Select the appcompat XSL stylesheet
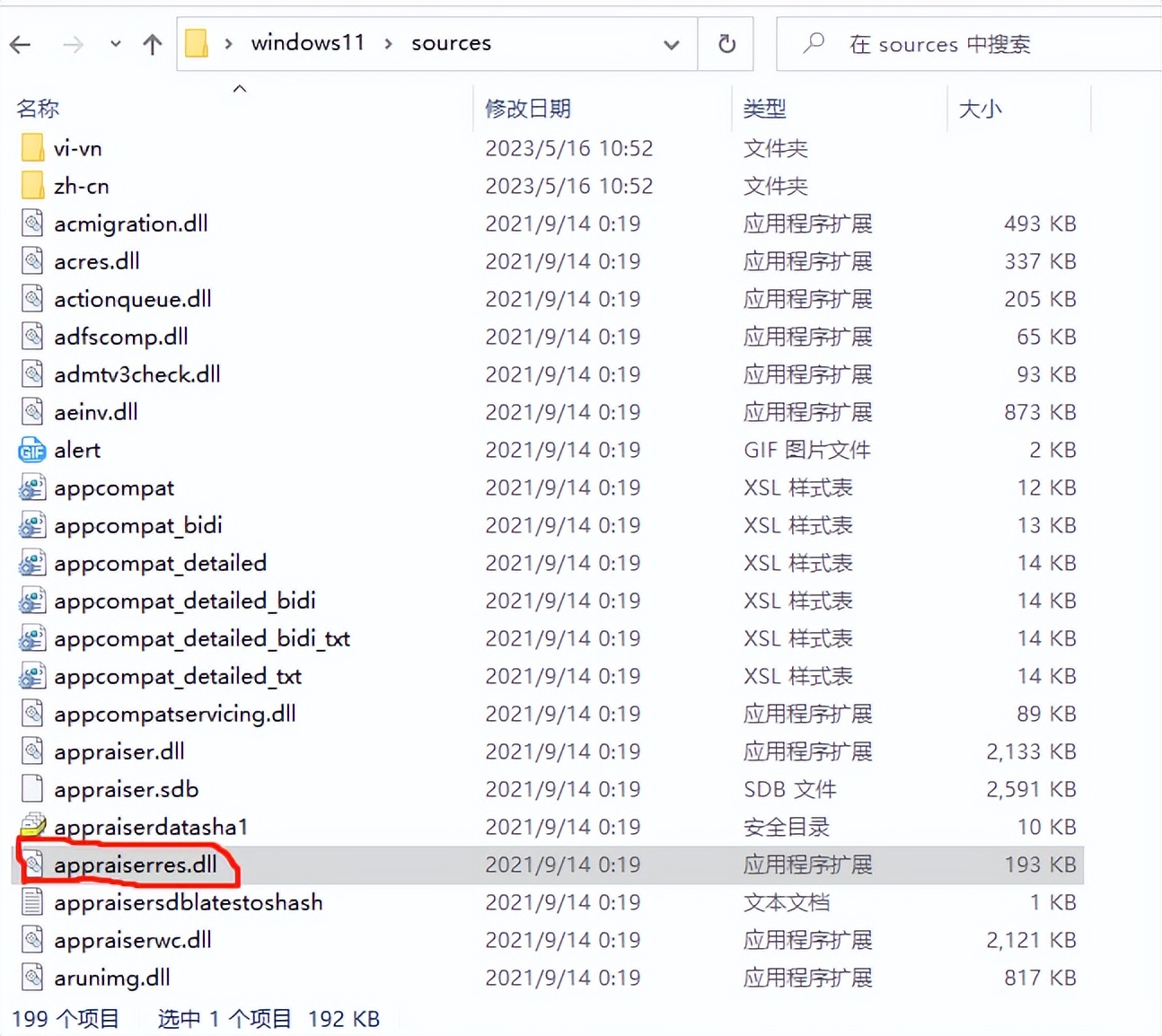The width and height of the screenshot is (1162, 1036). point(113,487)
